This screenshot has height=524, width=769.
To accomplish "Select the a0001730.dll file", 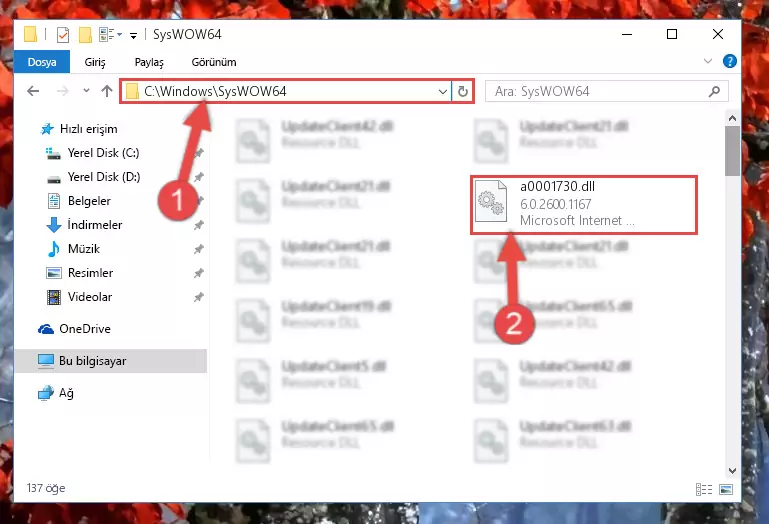I will (x=584, y=205).
